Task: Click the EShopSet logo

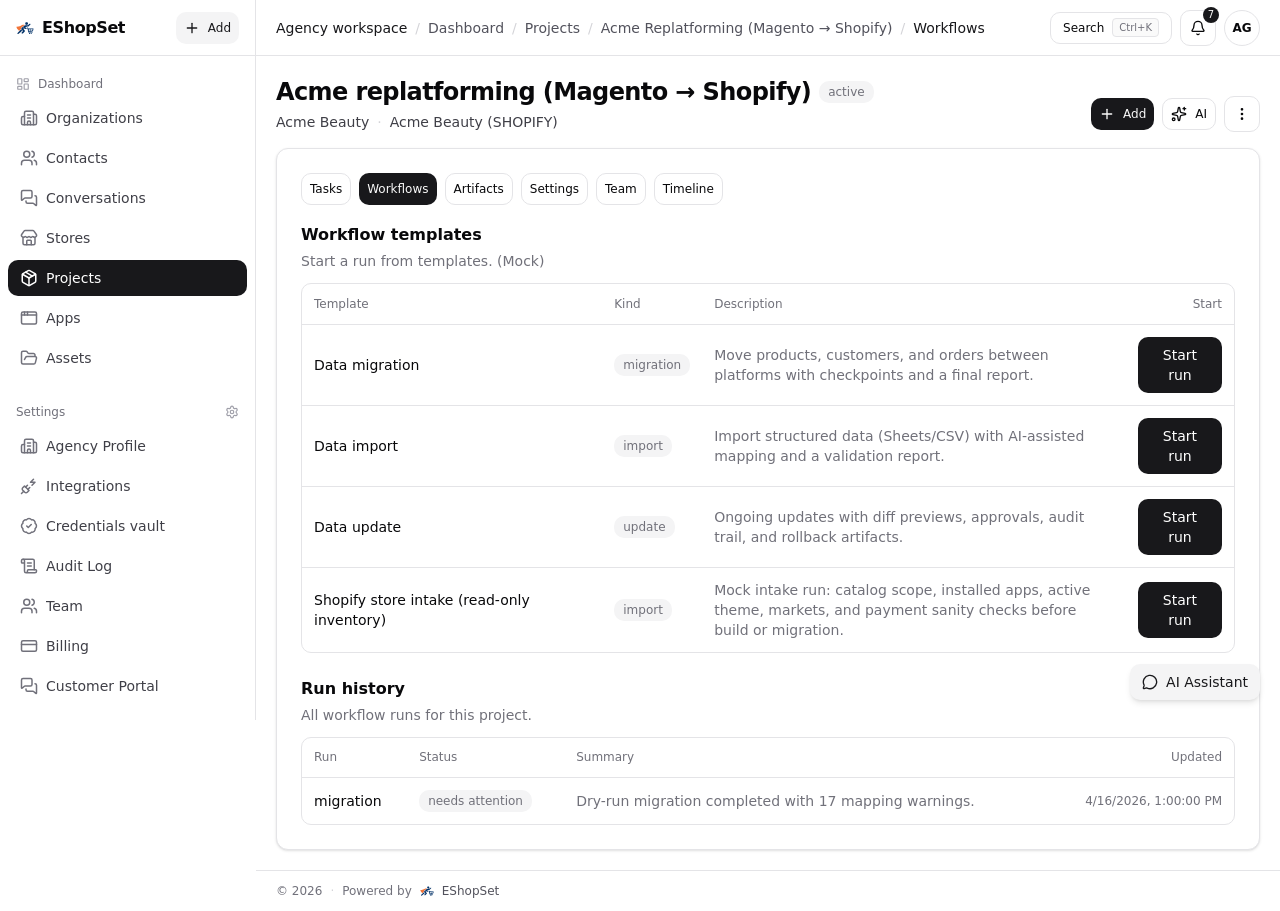Action: tap(70, 27)
